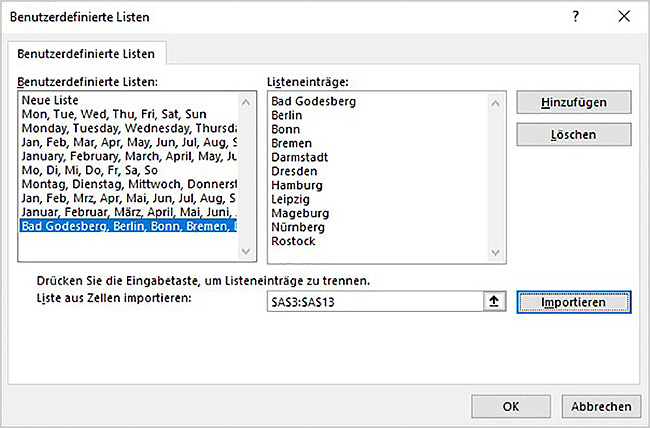Image resolution: width=650 pixels, height=428 pixels.
Task: Open the help question mark
Action: (x=575, y=17)
